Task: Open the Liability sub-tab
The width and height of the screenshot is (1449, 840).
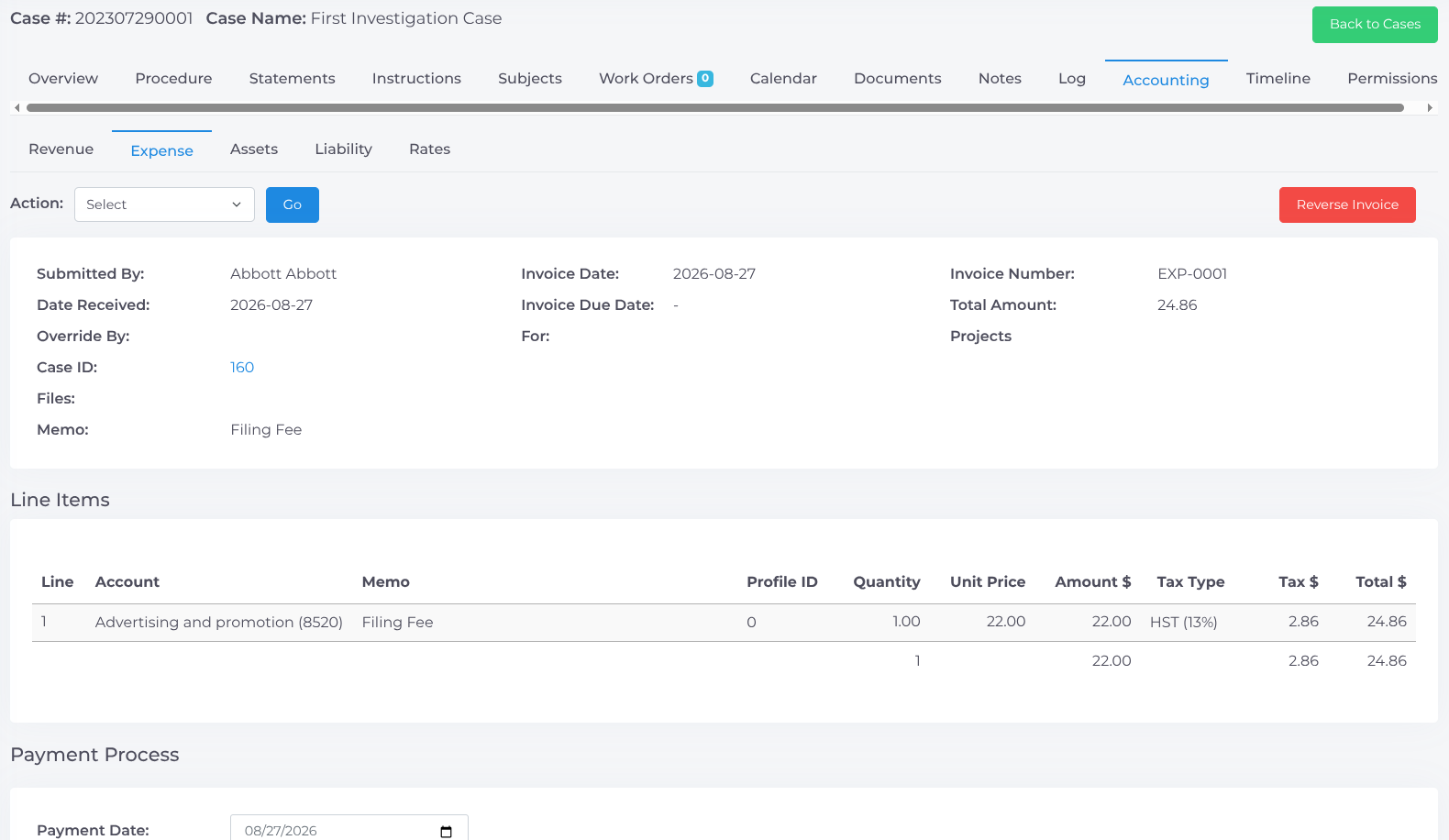Action: (x=343, y=149)
